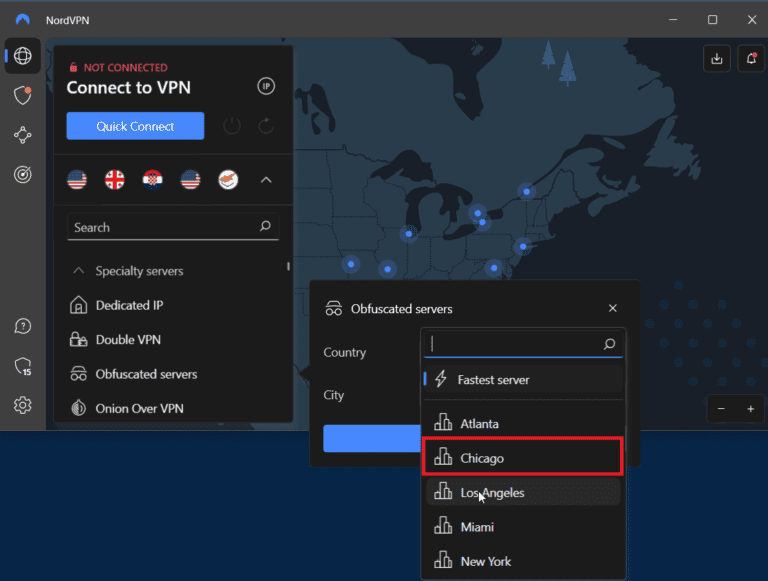
Task: Click the city search field in the dropdown
Action: pyautogui.click(x=523, y=344)
